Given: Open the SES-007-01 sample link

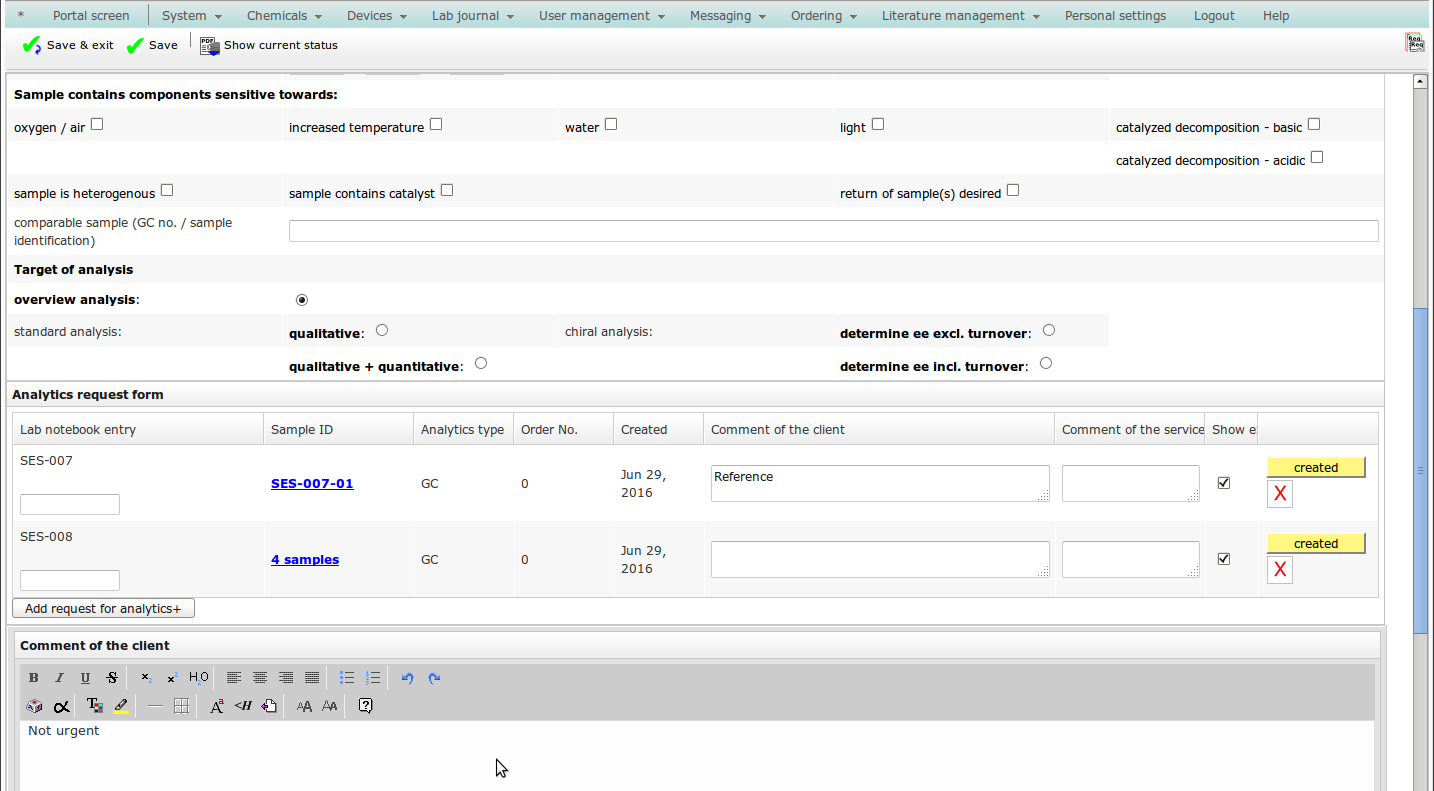Looking at the screenshot, I should 312,484.
